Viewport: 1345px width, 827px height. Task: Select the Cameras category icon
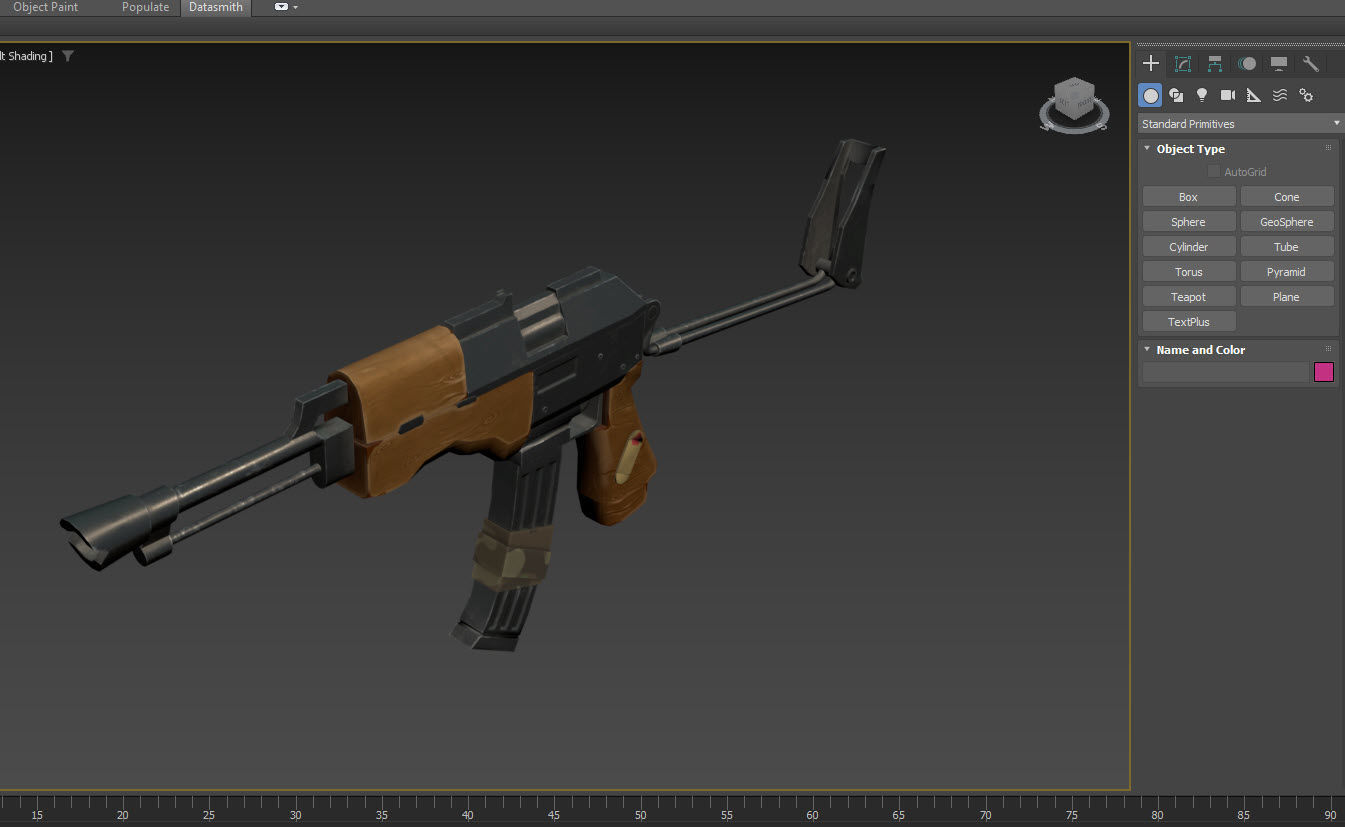pos(1228,95)
